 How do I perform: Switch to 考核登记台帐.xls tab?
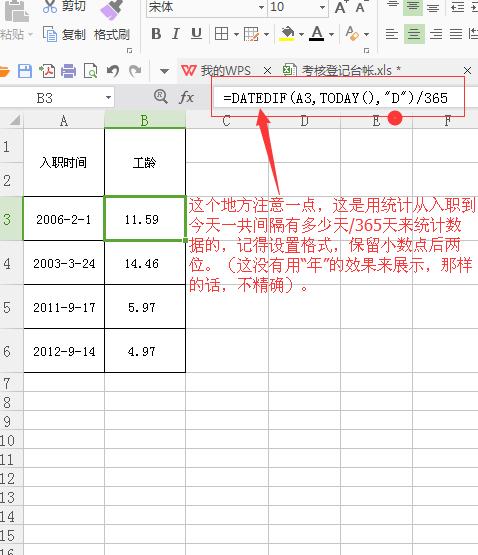[342, 70]
